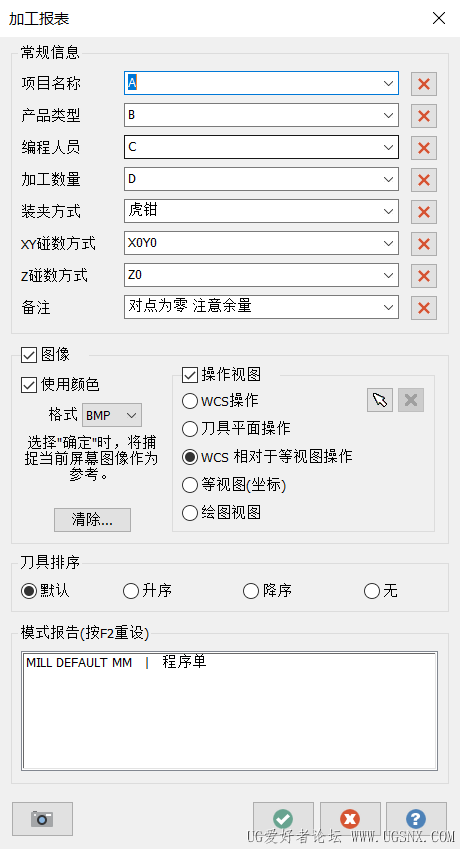Expand the XY碰数方式 dropdown

tap(387, 243)
